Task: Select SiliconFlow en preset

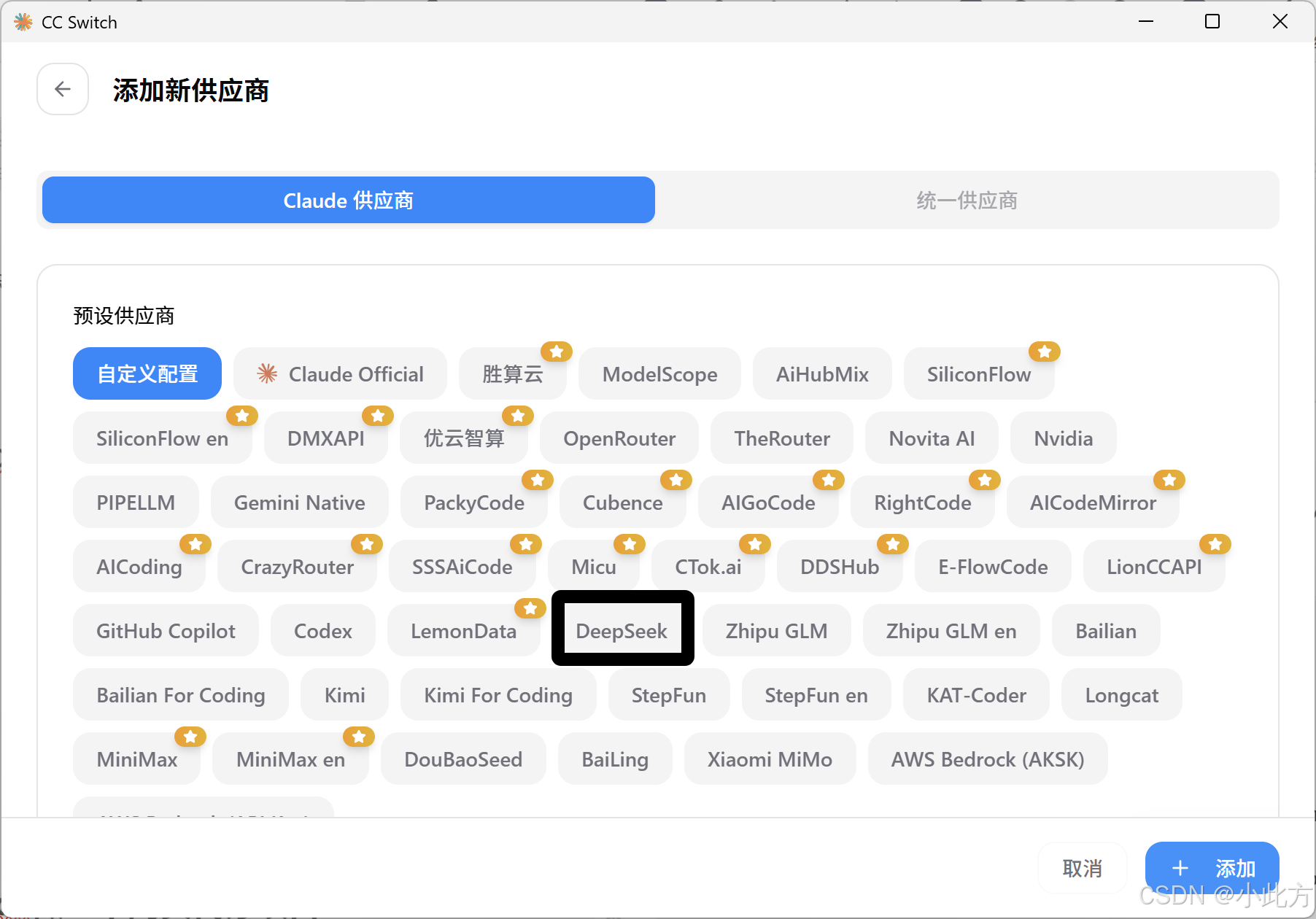Action: point(163,438)
